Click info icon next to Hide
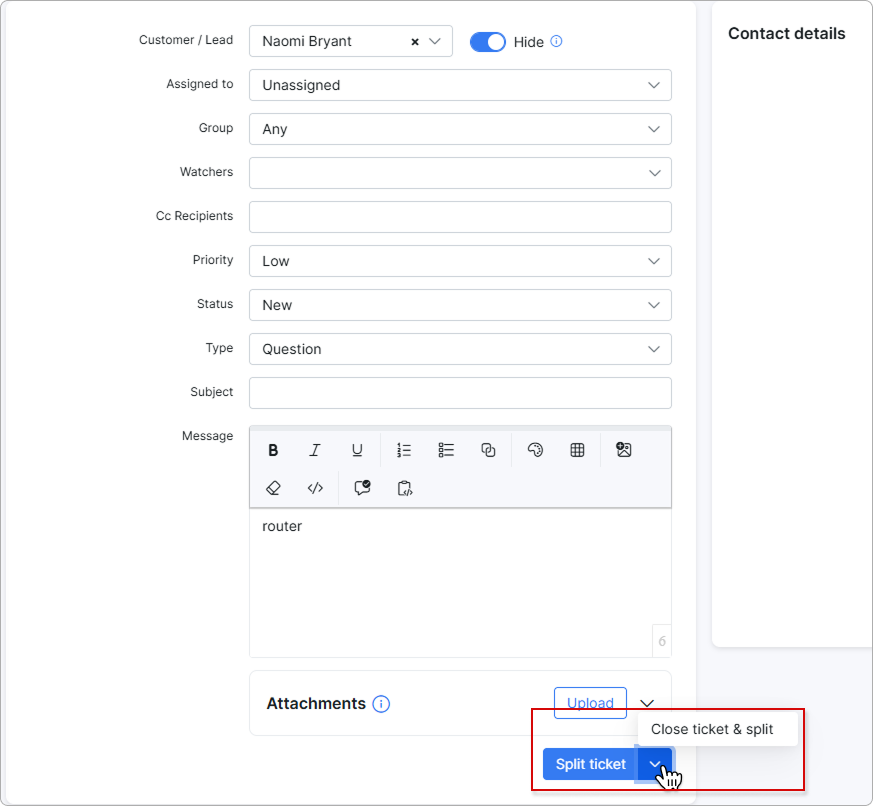The height and width of the screenshot is (806, 873). [556, 41]
